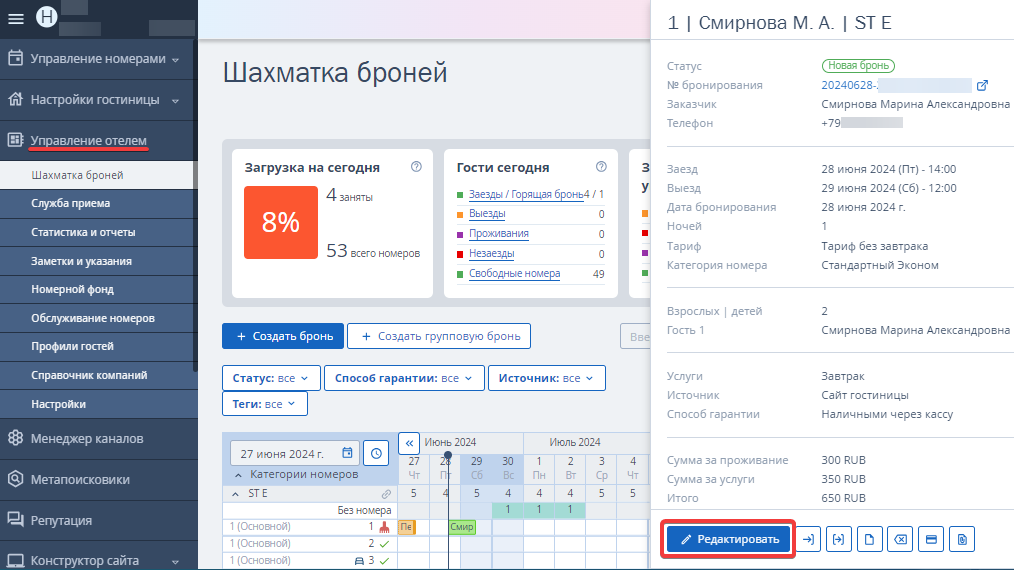1014x570 pixels.
Task: Click the calendar icon in date field
Action: 347,453
